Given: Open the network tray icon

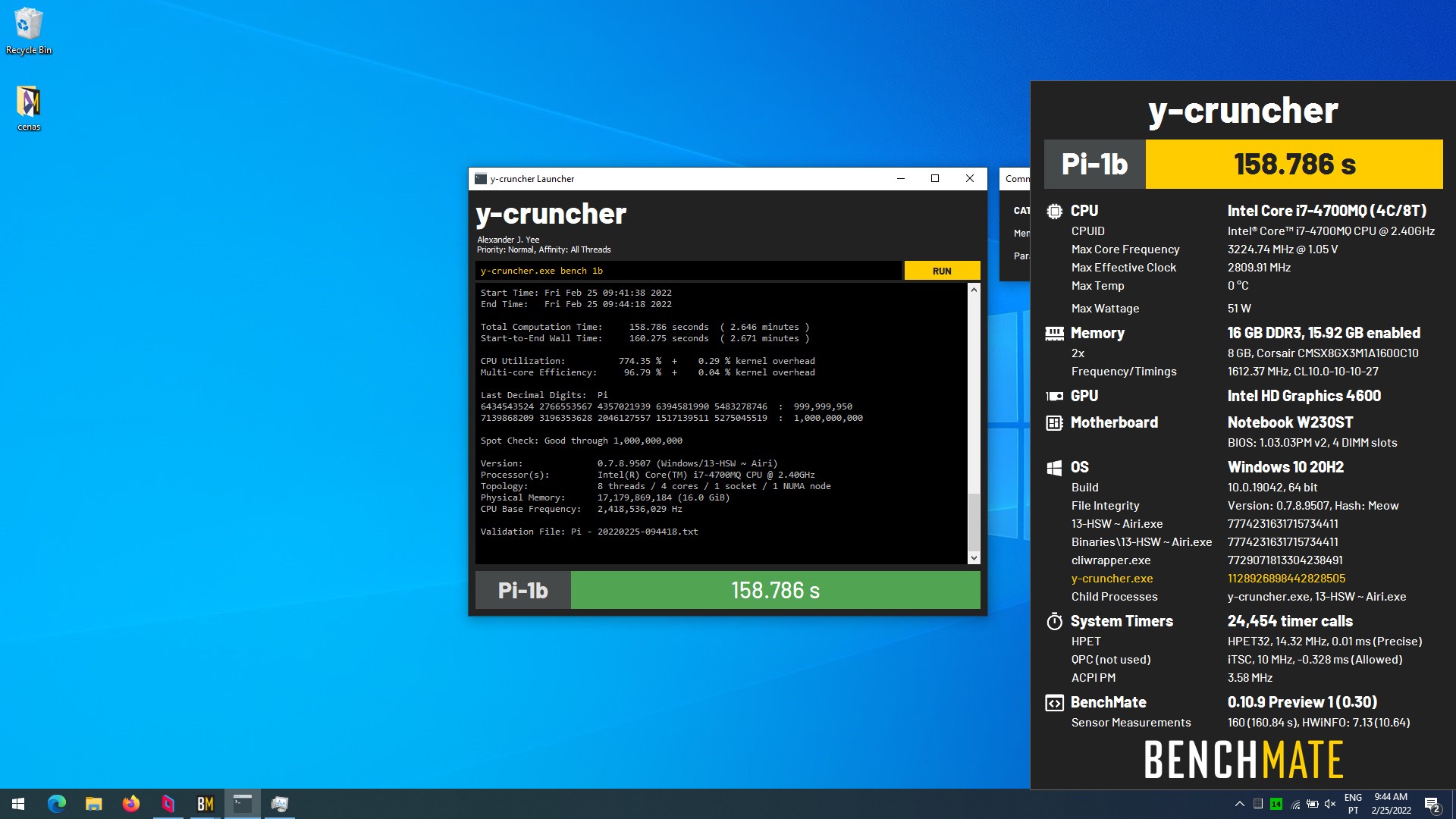Looking at the screenshot, I should tap(1295, 805).
